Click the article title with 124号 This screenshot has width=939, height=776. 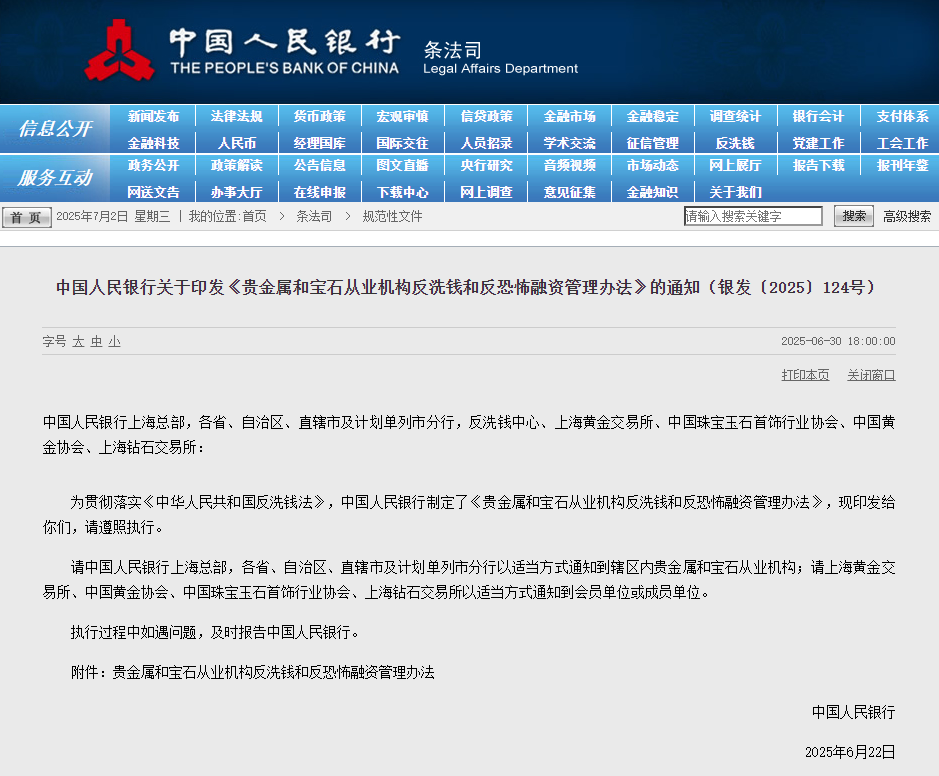[x=466, y=287]
